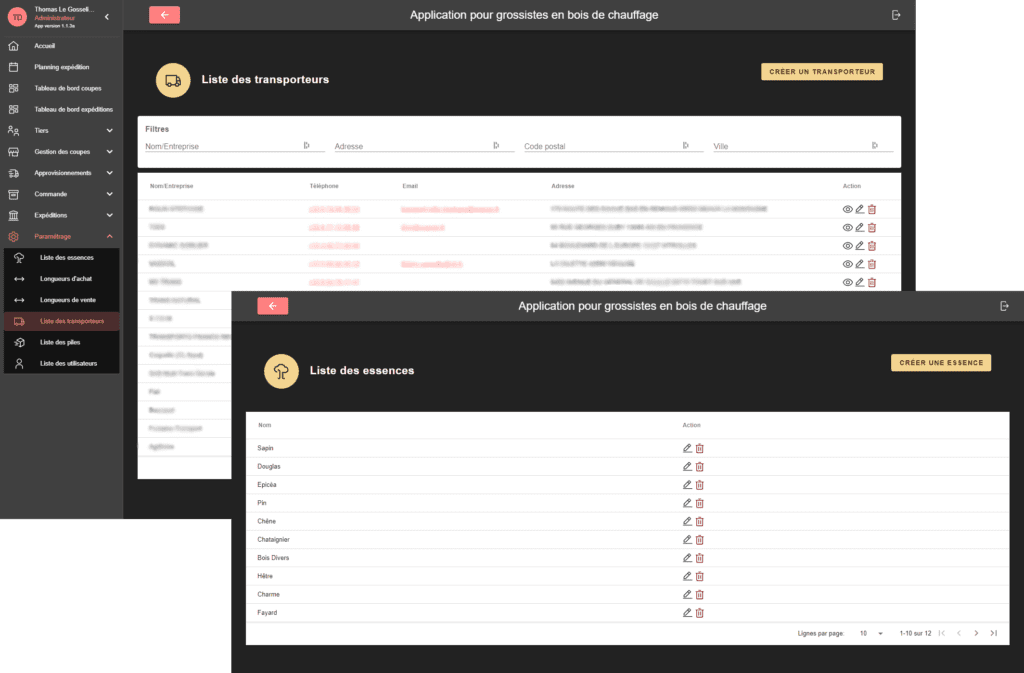Click the edit pencil on the Hêtre row
This screenshot has width=1024, height=673.
pos(686,576)
